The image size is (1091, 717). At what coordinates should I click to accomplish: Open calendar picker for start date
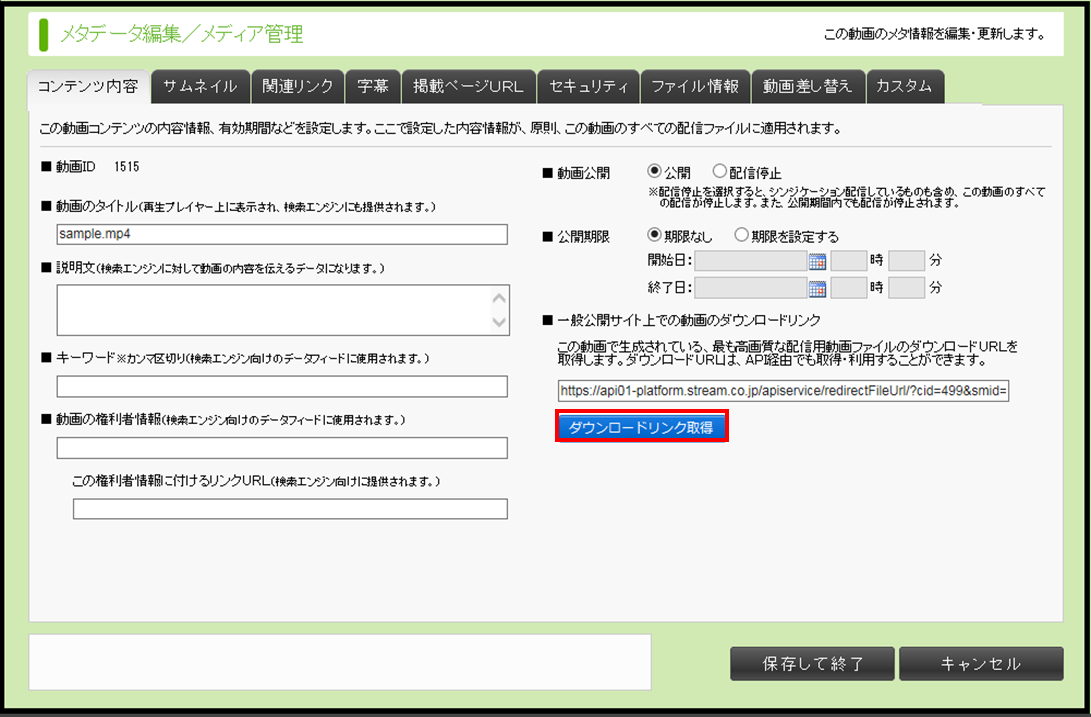coord(817,262)
